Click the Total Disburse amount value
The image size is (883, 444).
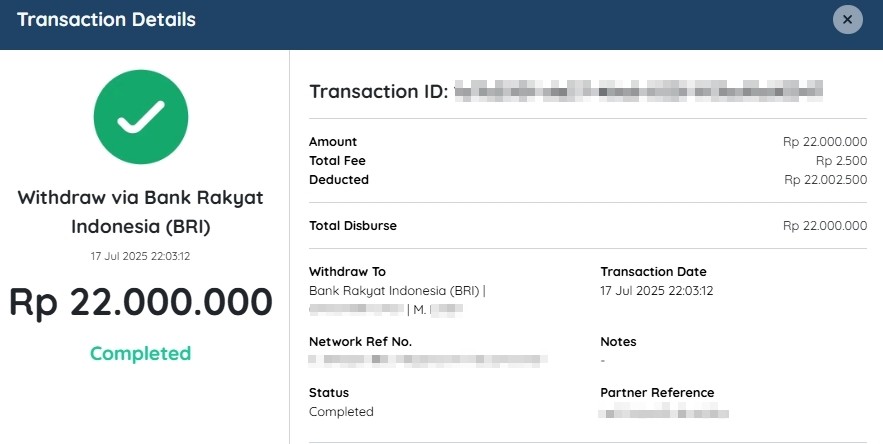click(x=825, y=225)
